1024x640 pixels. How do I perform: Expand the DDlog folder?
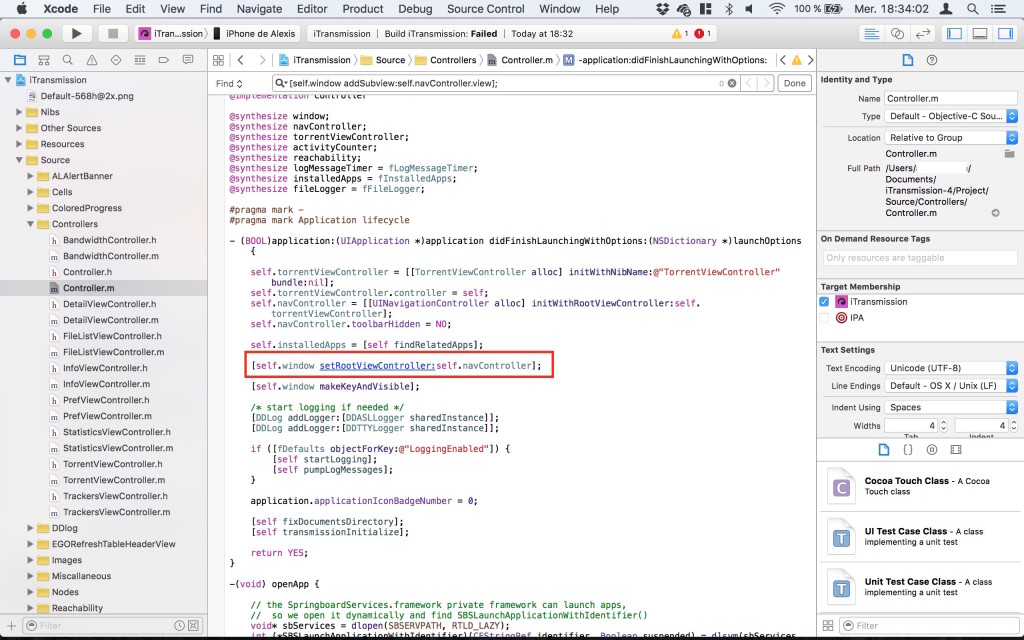pyautogui.click(x=31, y=528)
